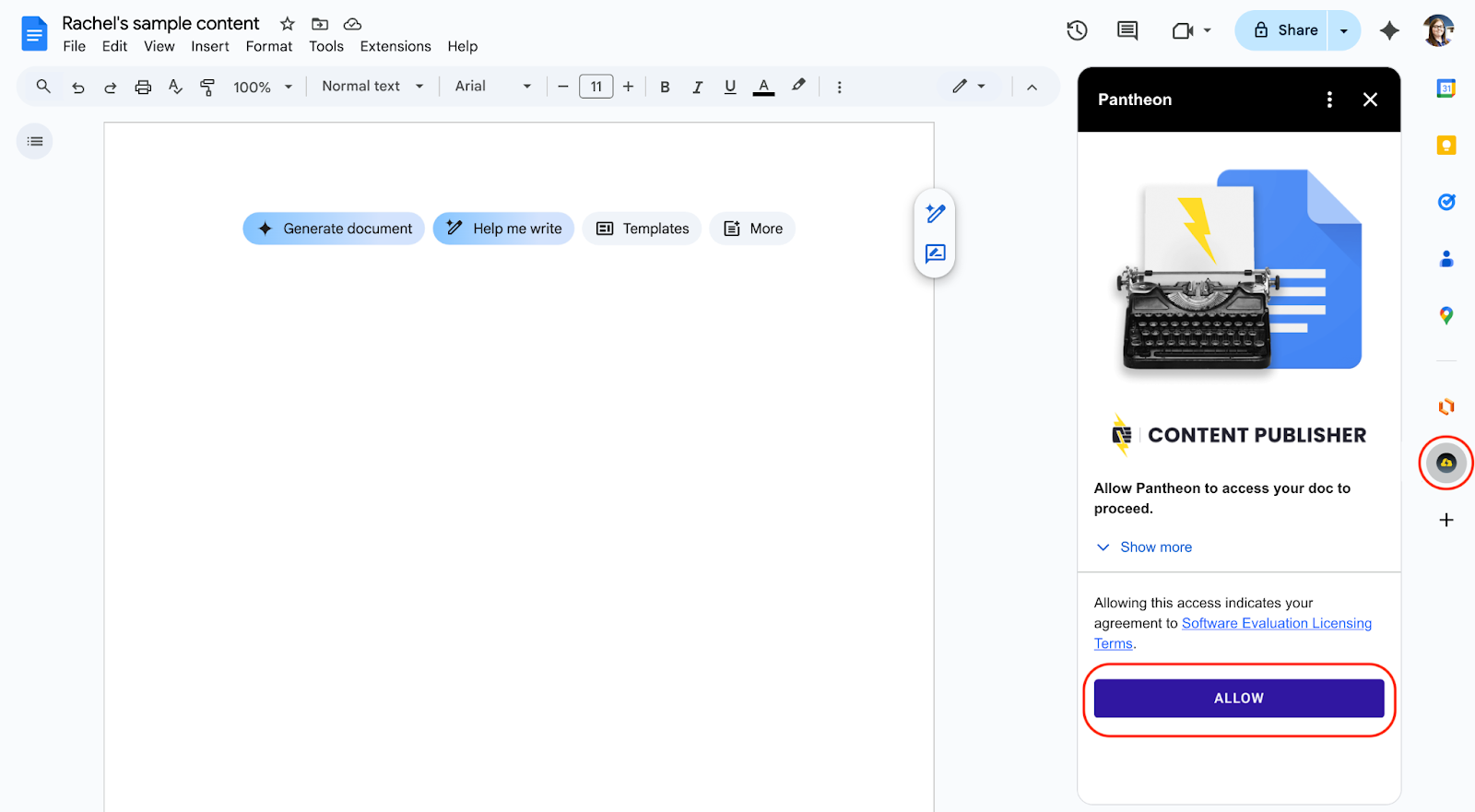This screenshot has width=1475, height=812.
Task: Click the print icon in toolbar
Action: pos(143,87)
